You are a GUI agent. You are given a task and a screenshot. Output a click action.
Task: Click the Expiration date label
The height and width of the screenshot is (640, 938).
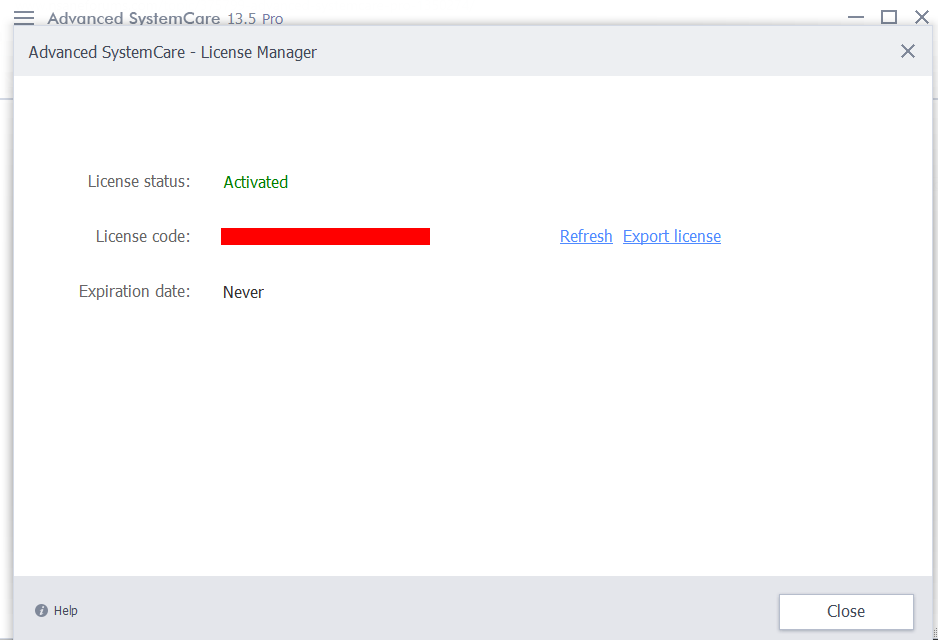pos(135,291)
